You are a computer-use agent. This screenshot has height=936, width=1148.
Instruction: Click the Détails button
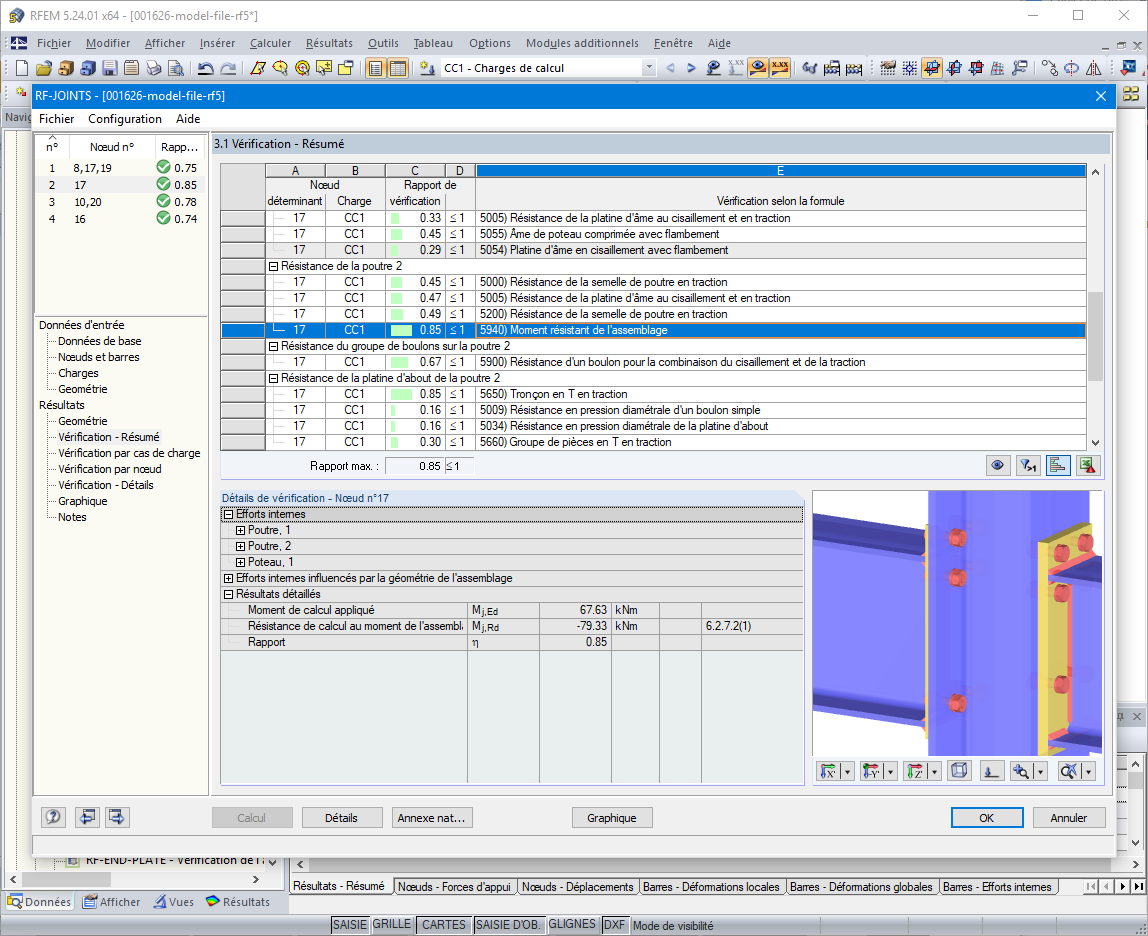pos(342,818)
